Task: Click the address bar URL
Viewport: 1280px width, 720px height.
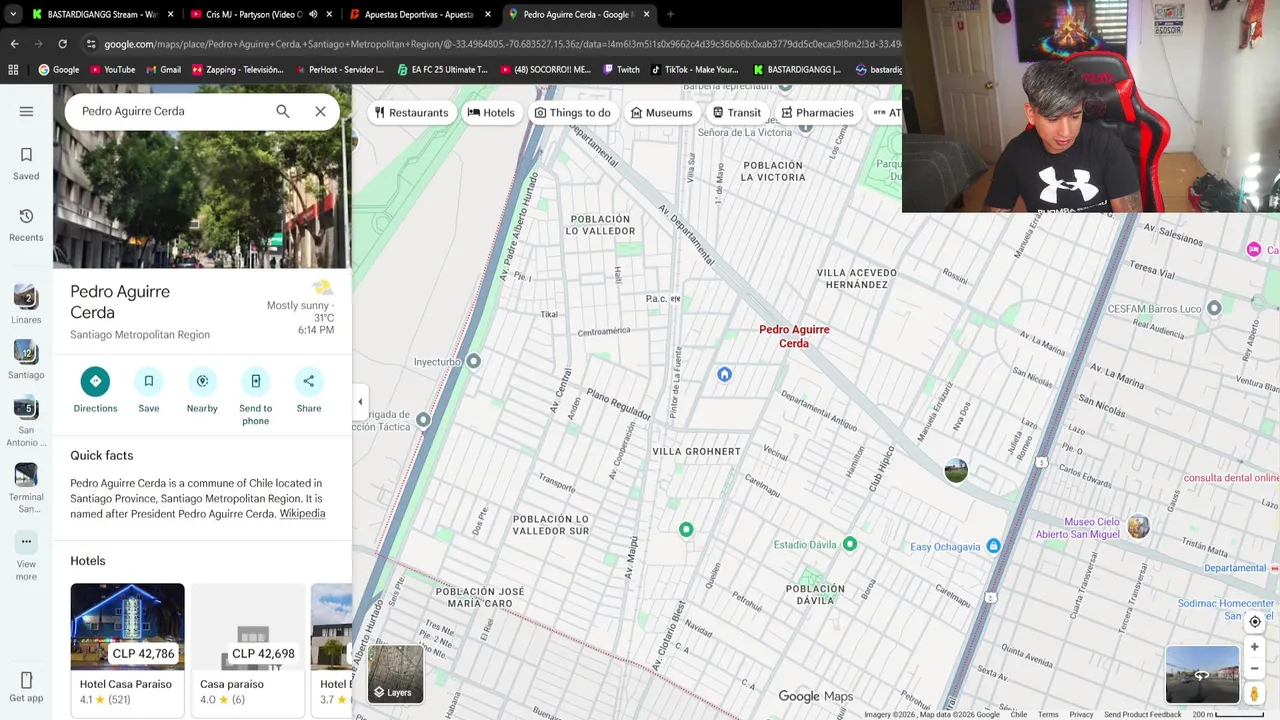Action: [x=500, y=44]
